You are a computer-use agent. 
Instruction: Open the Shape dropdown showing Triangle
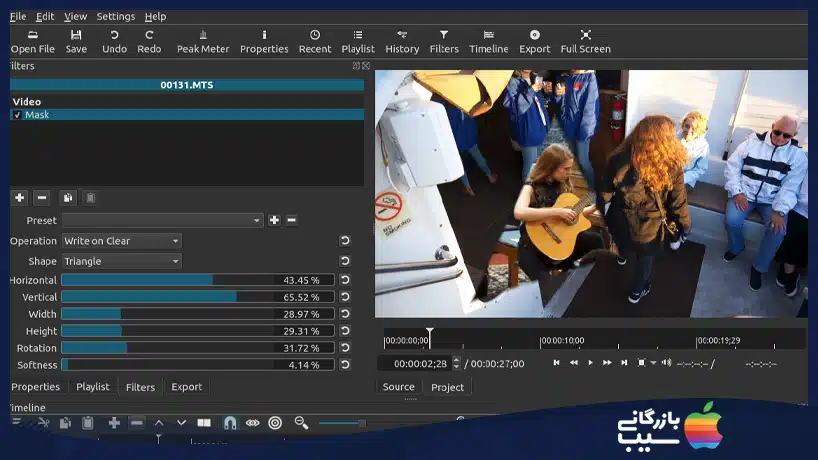tap(121, 261)
